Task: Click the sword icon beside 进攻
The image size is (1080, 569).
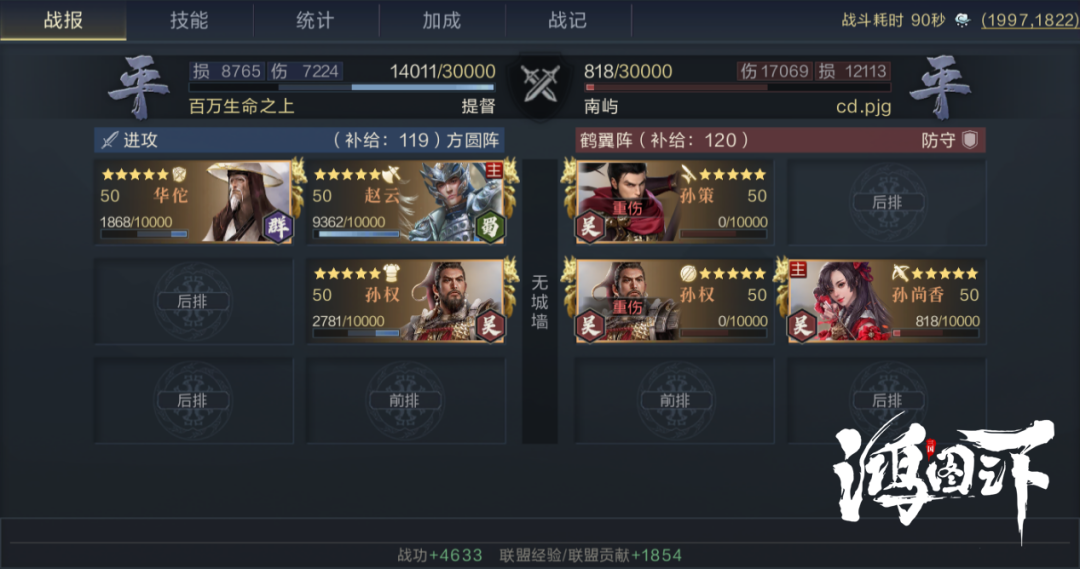Action: (110, 140)
